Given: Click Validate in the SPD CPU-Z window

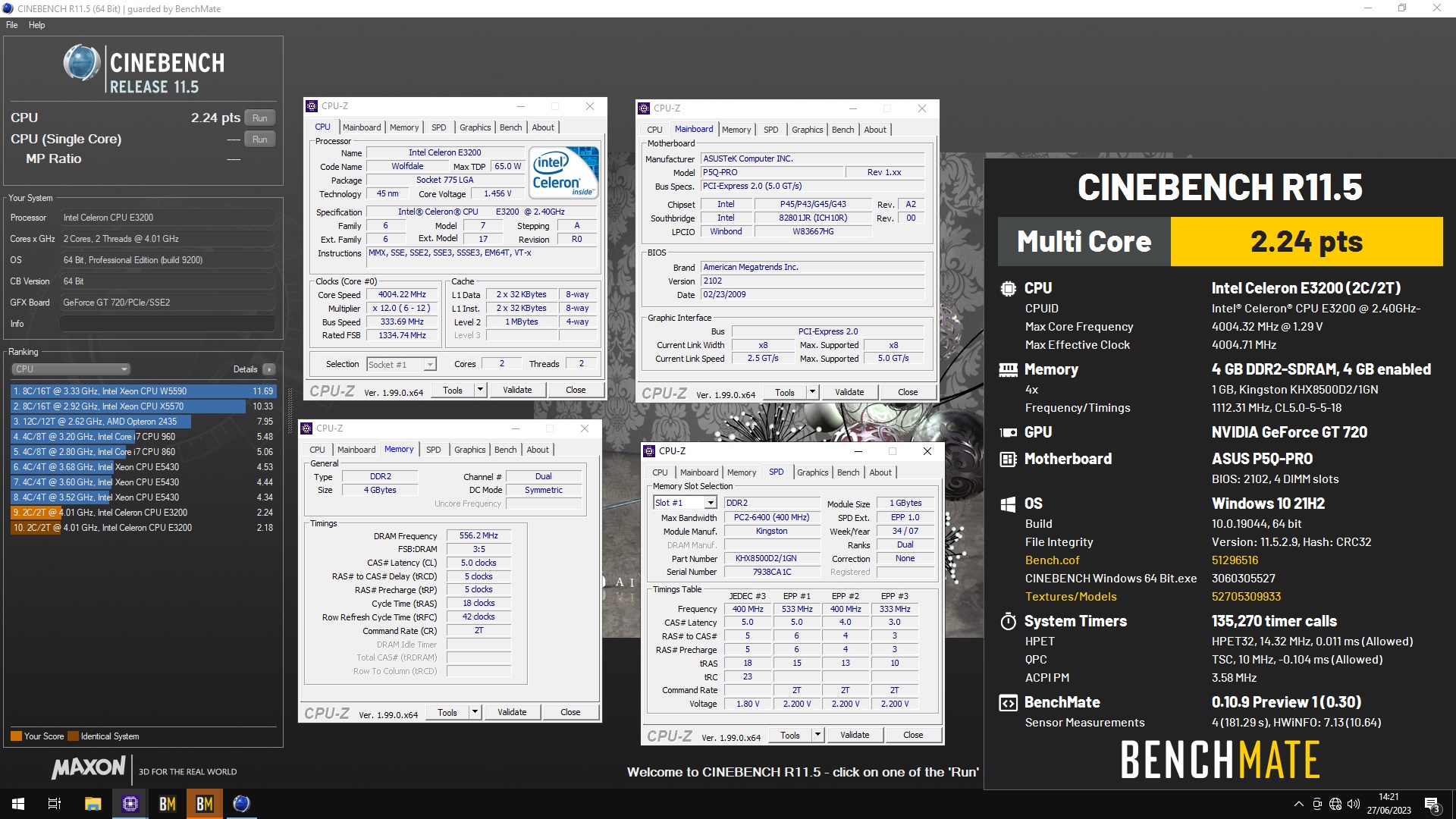Looking at the screenshot, I should 855,735.
